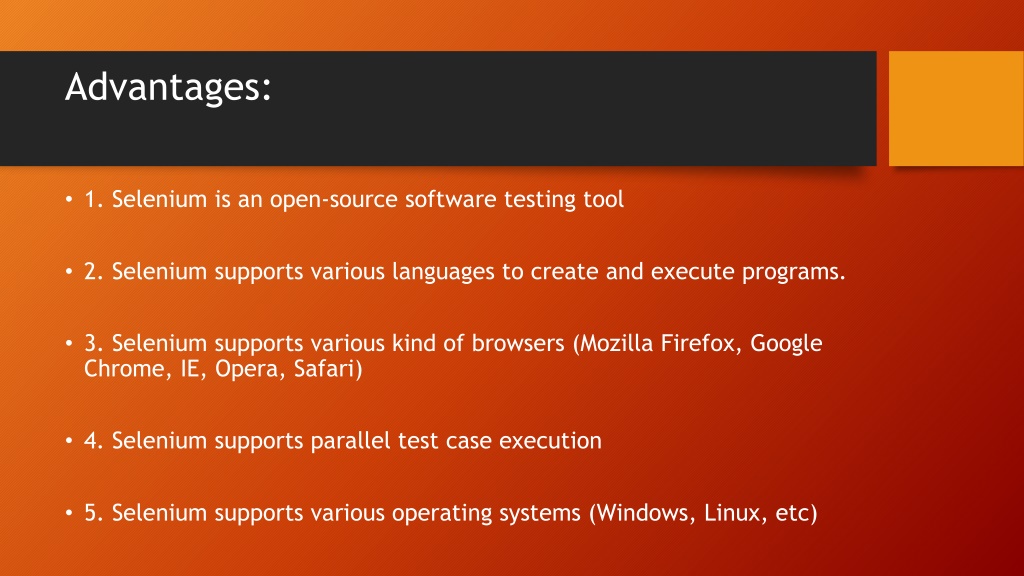
Task: Click the bullet dot before item 5
Action: click(x=69, y=513)
